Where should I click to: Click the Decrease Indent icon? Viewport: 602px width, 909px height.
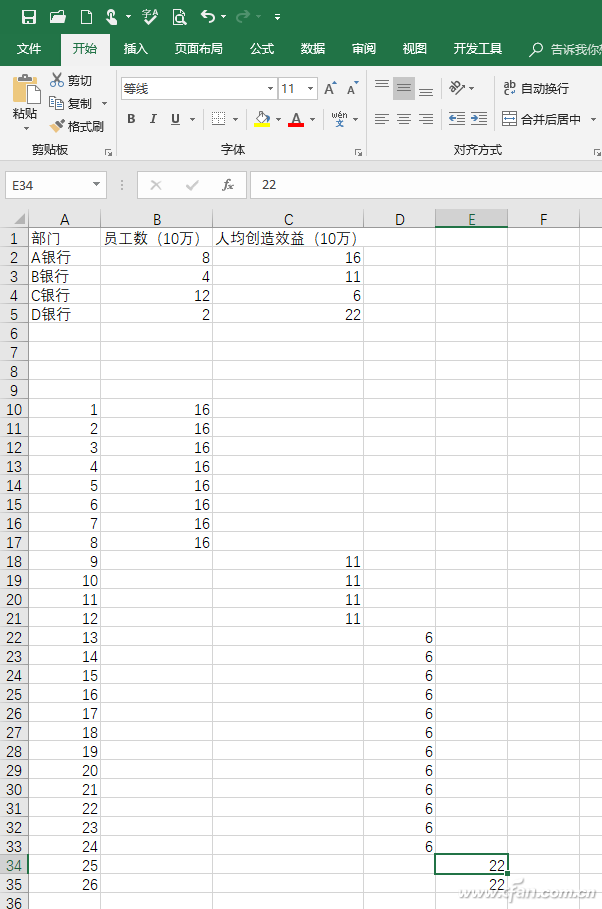click(457, 119)
